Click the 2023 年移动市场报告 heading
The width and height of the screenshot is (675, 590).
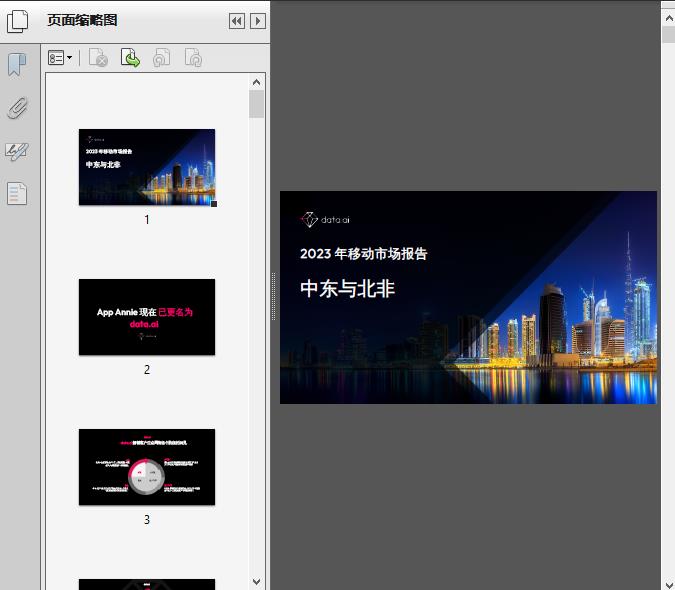pyautogui.click(x=363, y=253)
